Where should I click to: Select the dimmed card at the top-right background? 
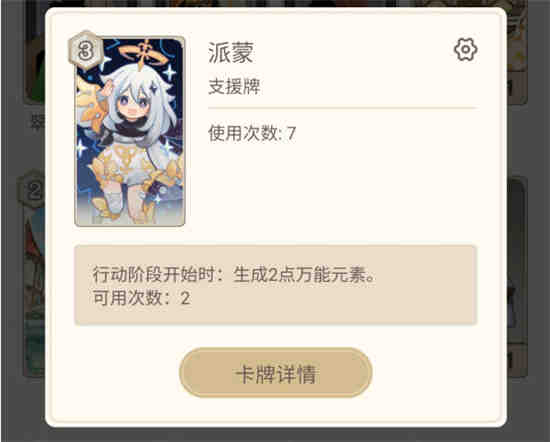point(517,53)
